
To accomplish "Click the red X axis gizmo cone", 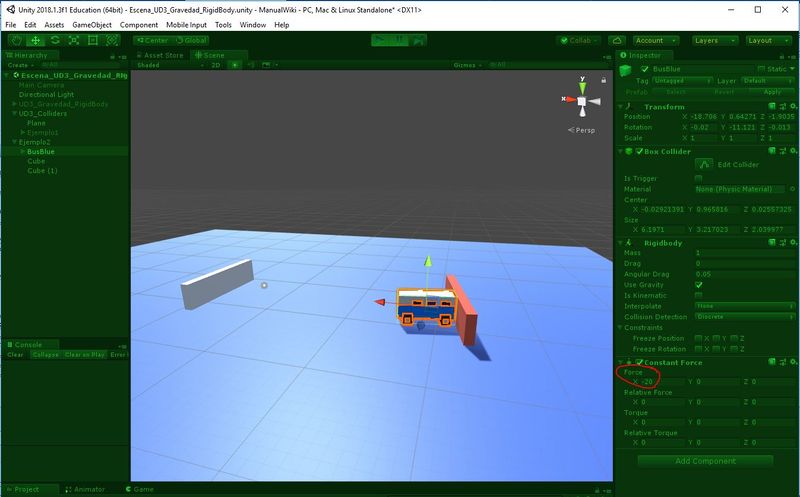I will click(570, 100).
